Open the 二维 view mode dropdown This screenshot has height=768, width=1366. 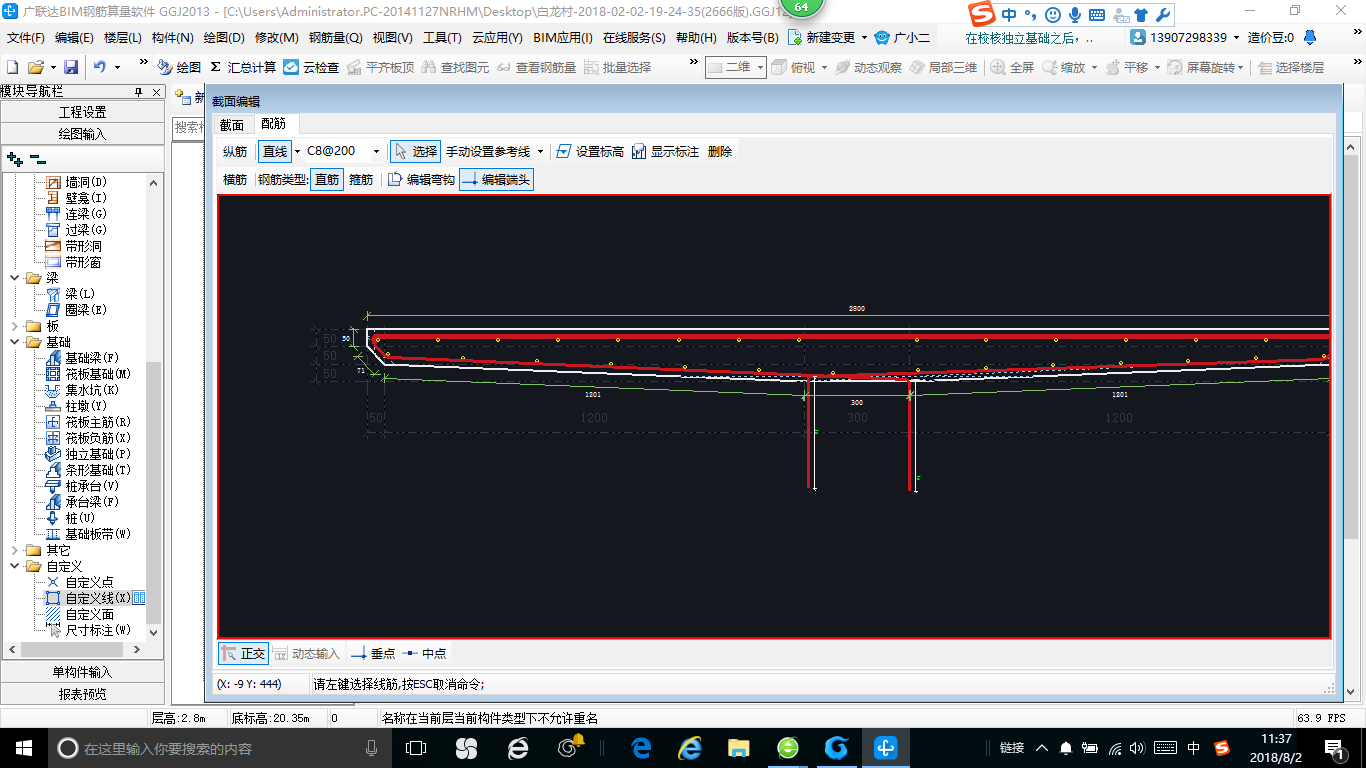click(x=760, y=67)
